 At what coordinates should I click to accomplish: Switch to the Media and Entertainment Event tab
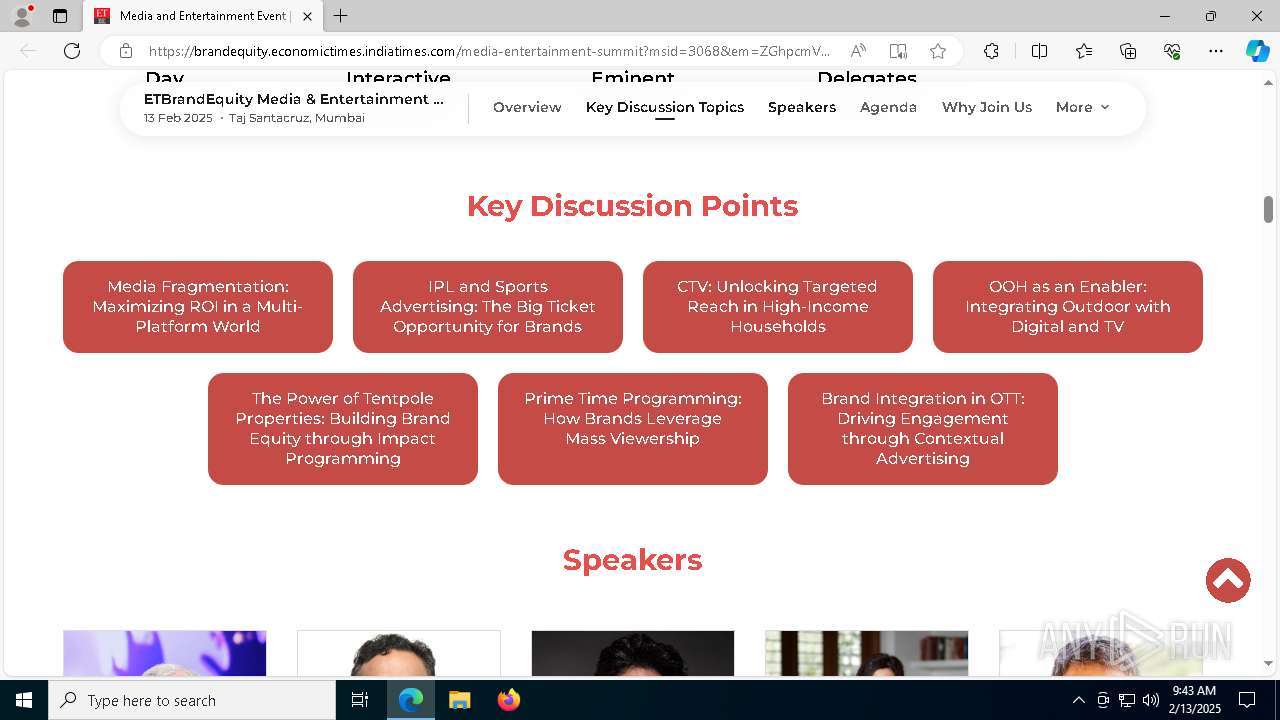click(203, 16)
